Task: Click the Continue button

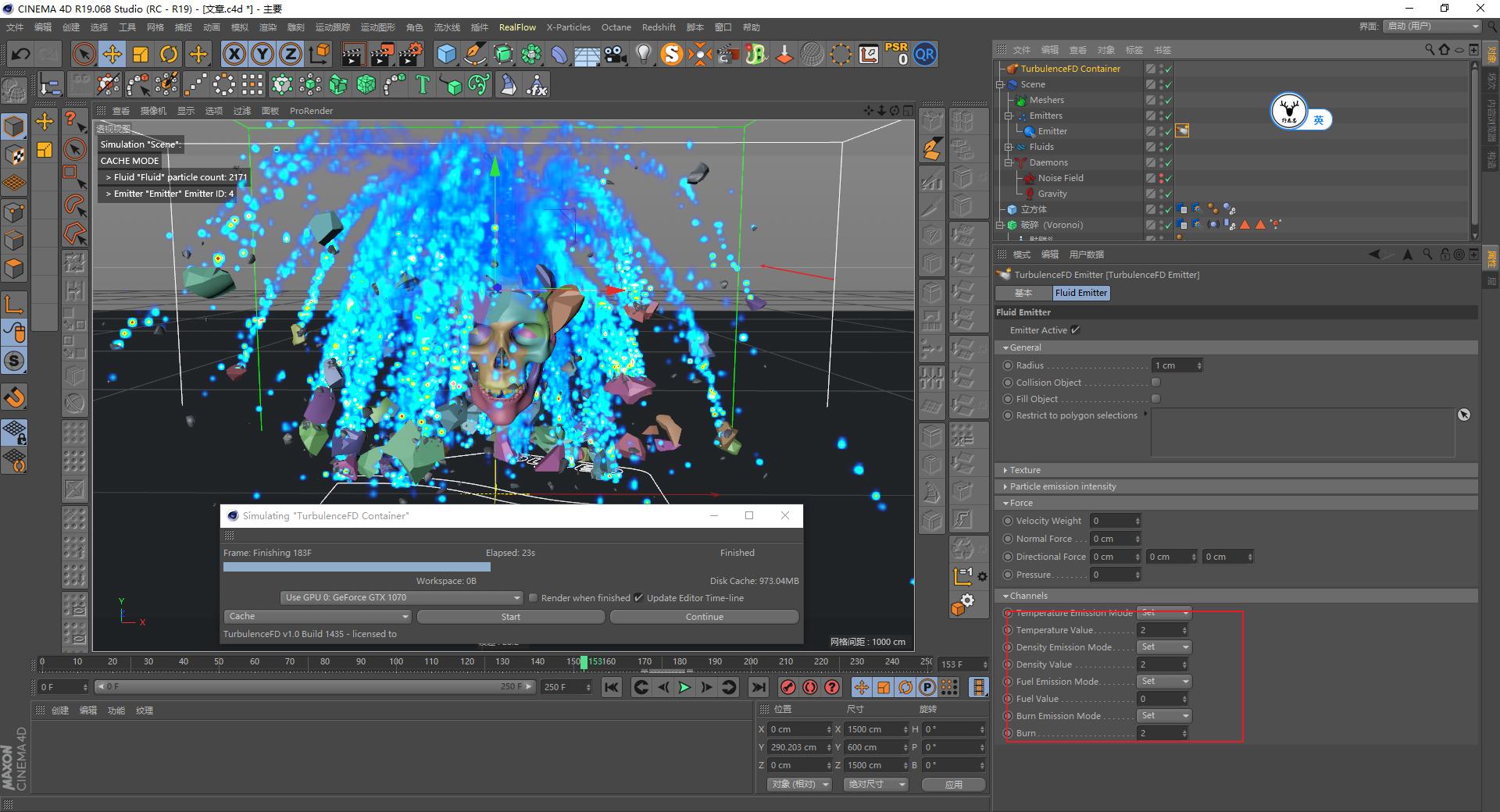Action: pos(703,616)
